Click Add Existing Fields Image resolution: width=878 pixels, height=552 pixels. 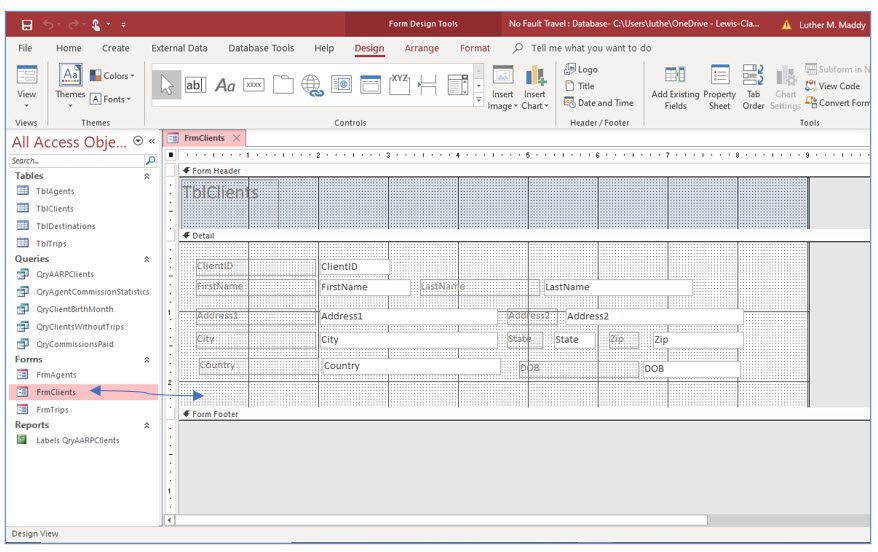click(675, 88)
